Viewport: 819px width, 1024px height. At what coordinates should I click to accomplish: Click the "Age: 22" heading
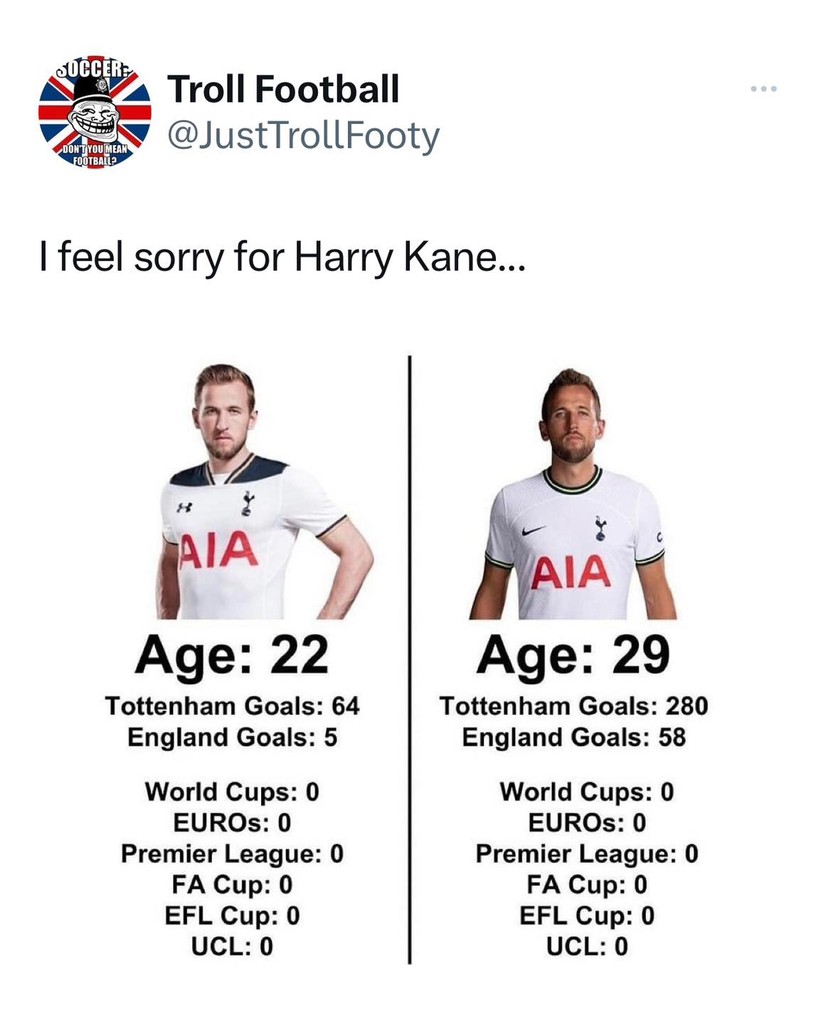(x=231, y=656)
